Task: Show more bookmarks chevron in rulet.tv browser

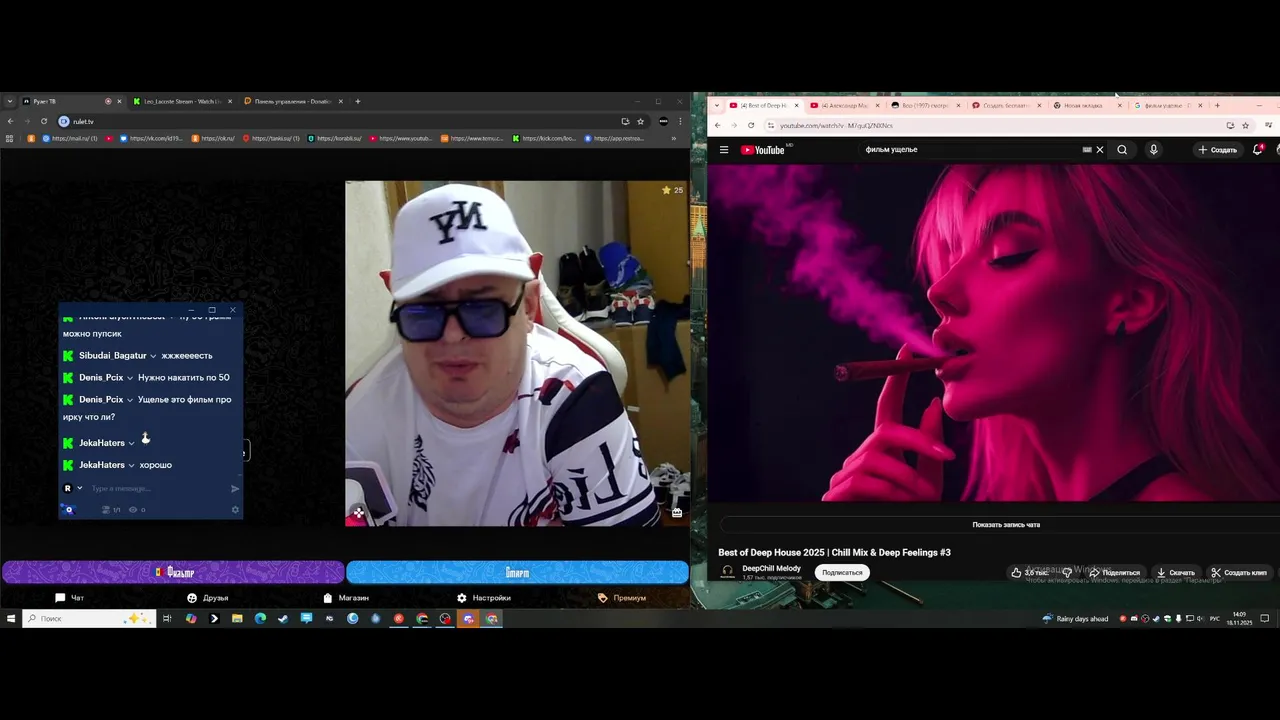Action: (x=673, y=138)
